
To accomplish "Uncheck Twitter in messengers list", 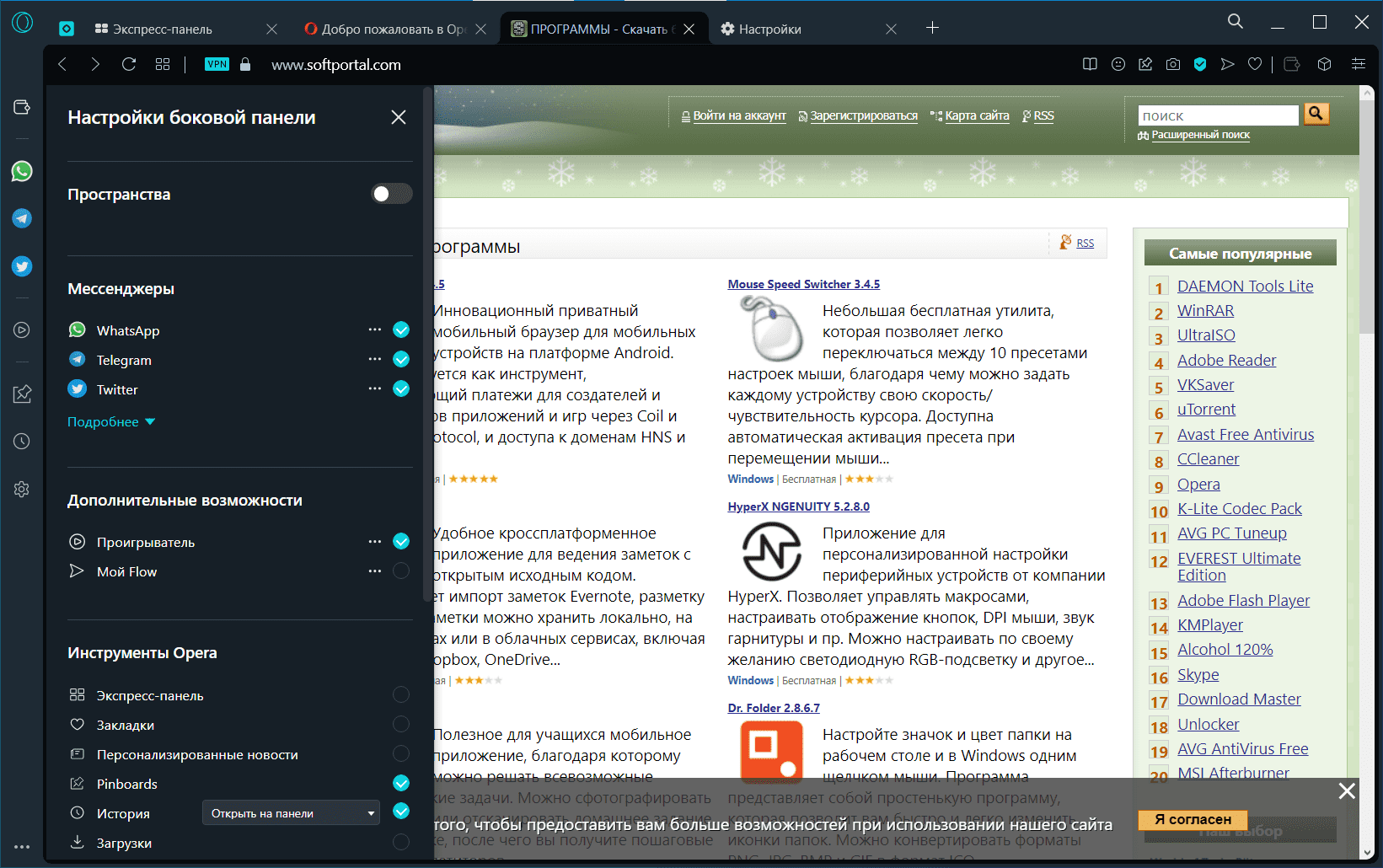I will click(x=401, y=388).
